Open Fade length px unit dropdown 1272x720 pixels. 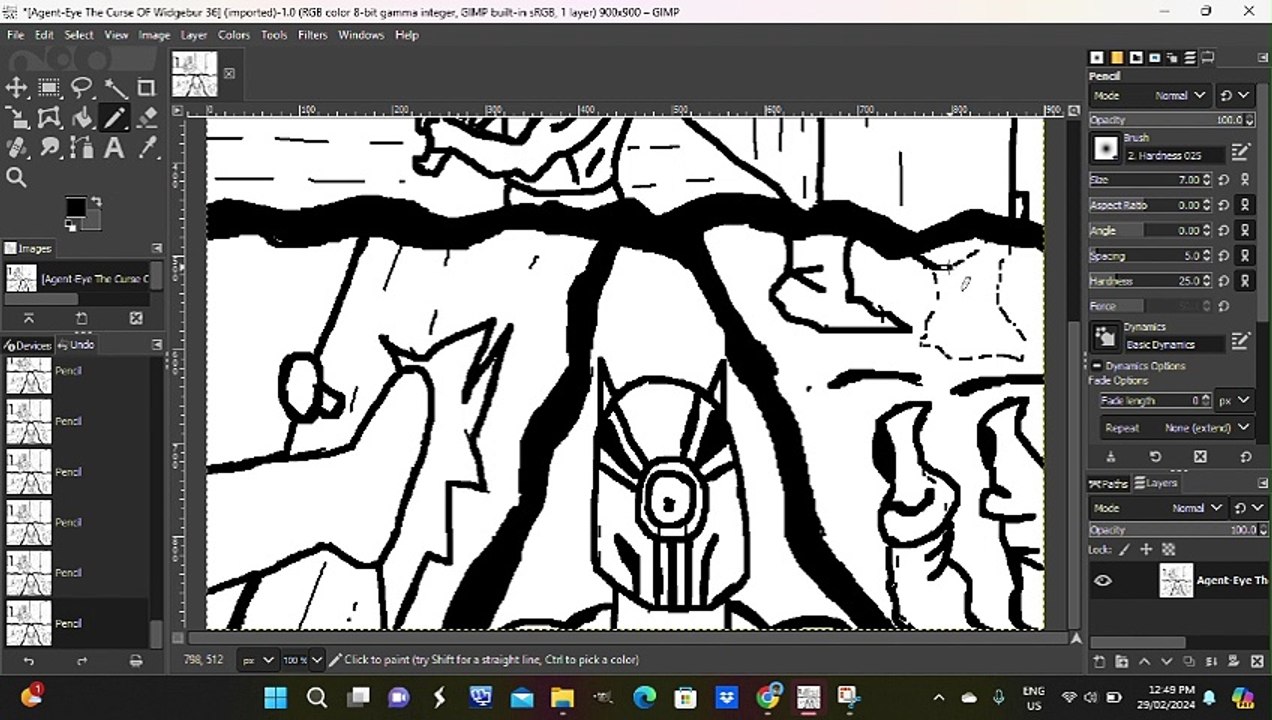1234,400
